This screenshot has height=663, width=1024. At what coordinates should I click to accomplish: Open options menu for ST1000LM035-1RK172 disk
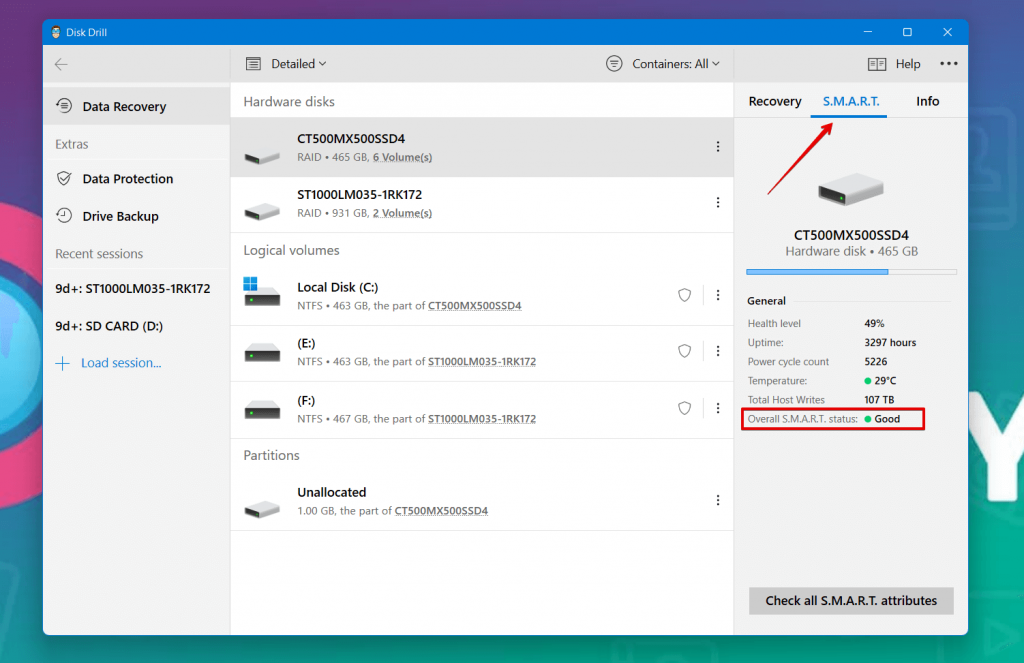(717, 203)
